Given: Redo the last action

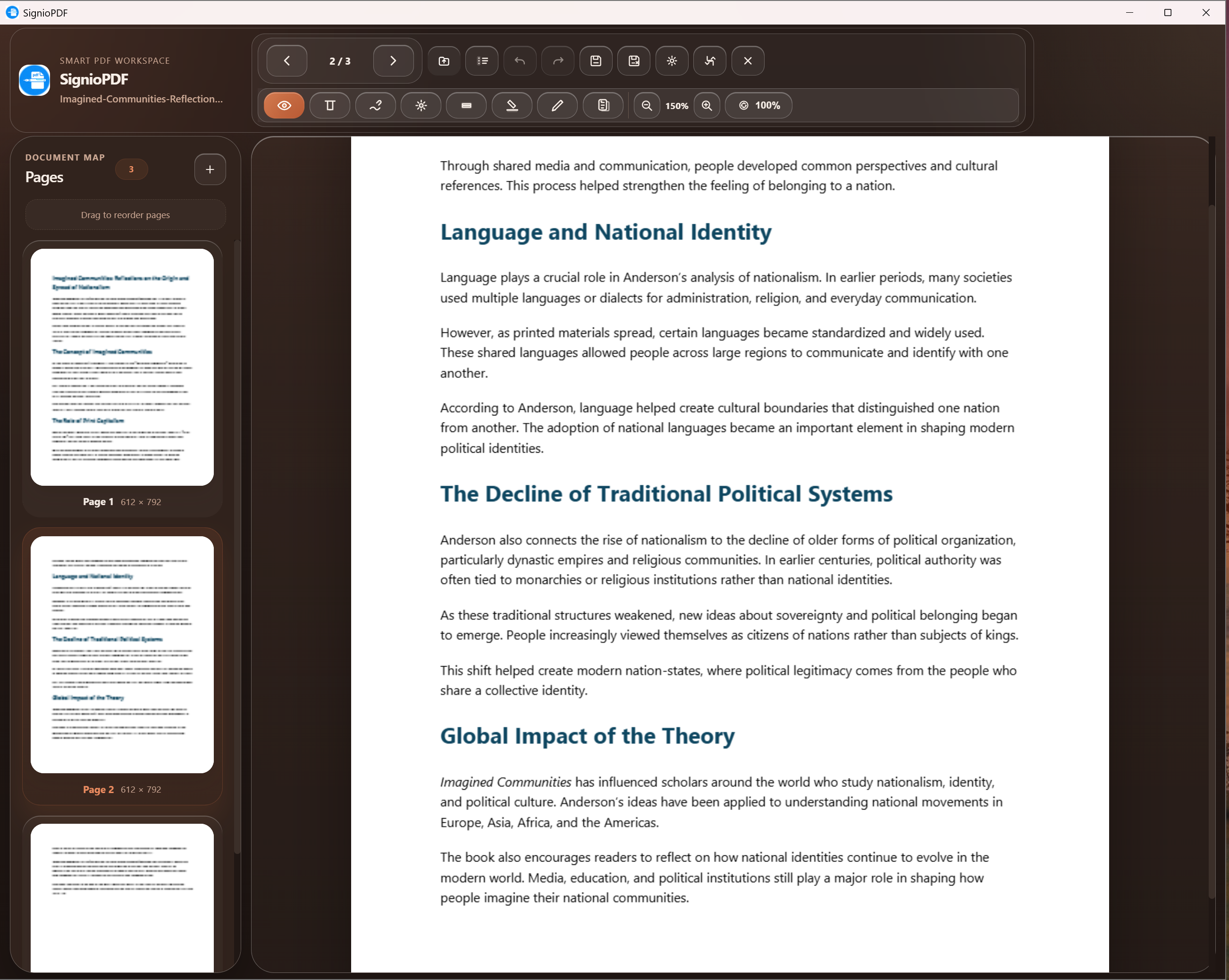Looking at the screenshot, I should click(x=558, y=61).
